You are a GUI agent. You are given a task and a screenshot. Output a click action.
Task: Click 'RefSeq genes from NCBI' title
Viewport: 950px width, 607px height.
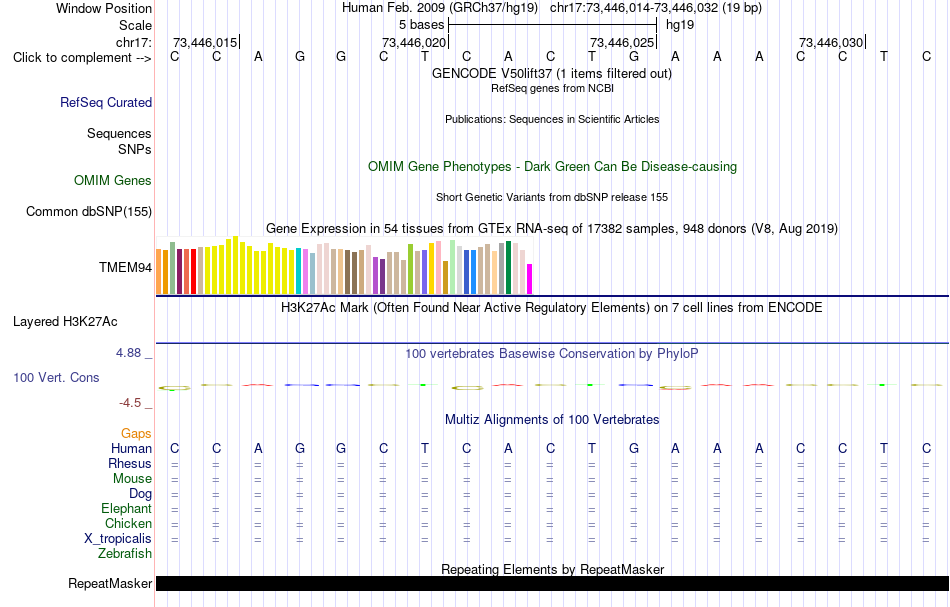point(552,88)
